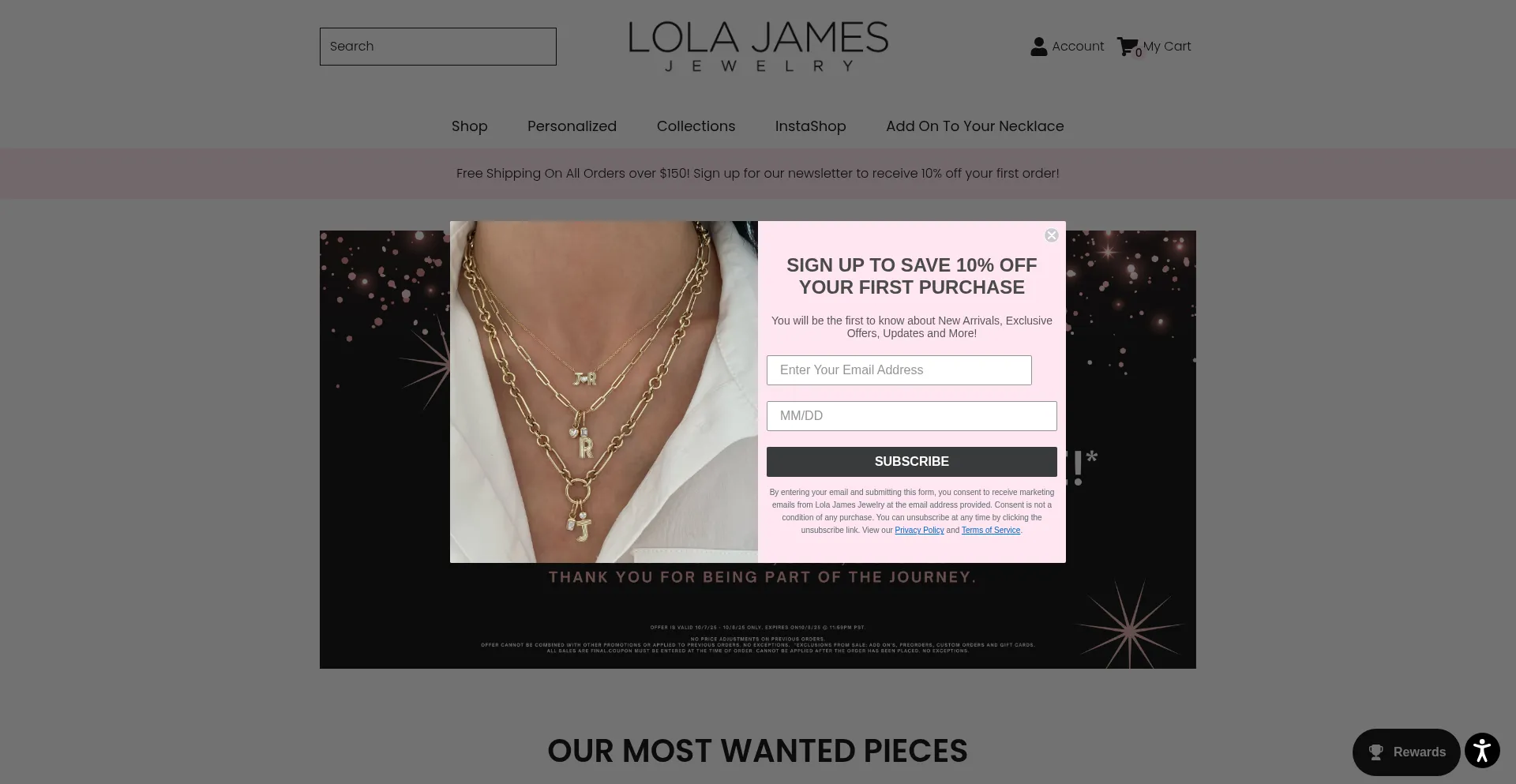The image size is (1516, 784).
Task: Open the Collections menu
Action: [696, 126]
